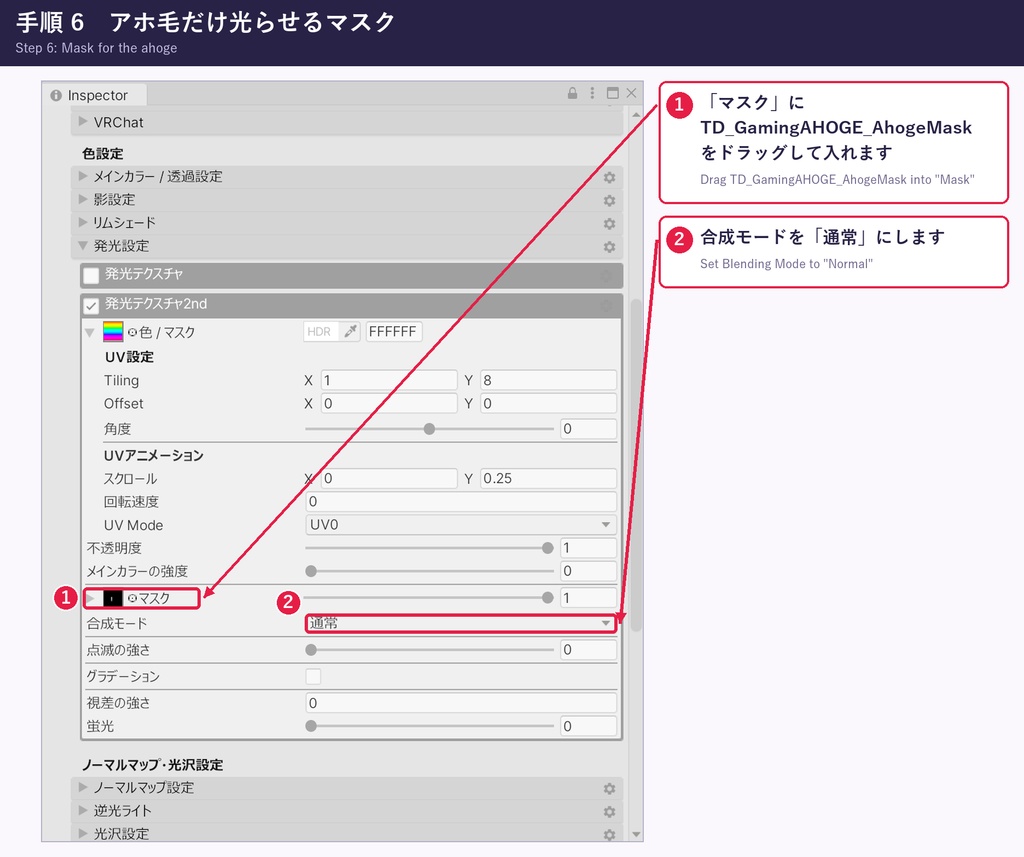Viewport: 1024px width, 857px height.
Task: Click the eyedropper color picker icon
Action: [x=351, y=332]
